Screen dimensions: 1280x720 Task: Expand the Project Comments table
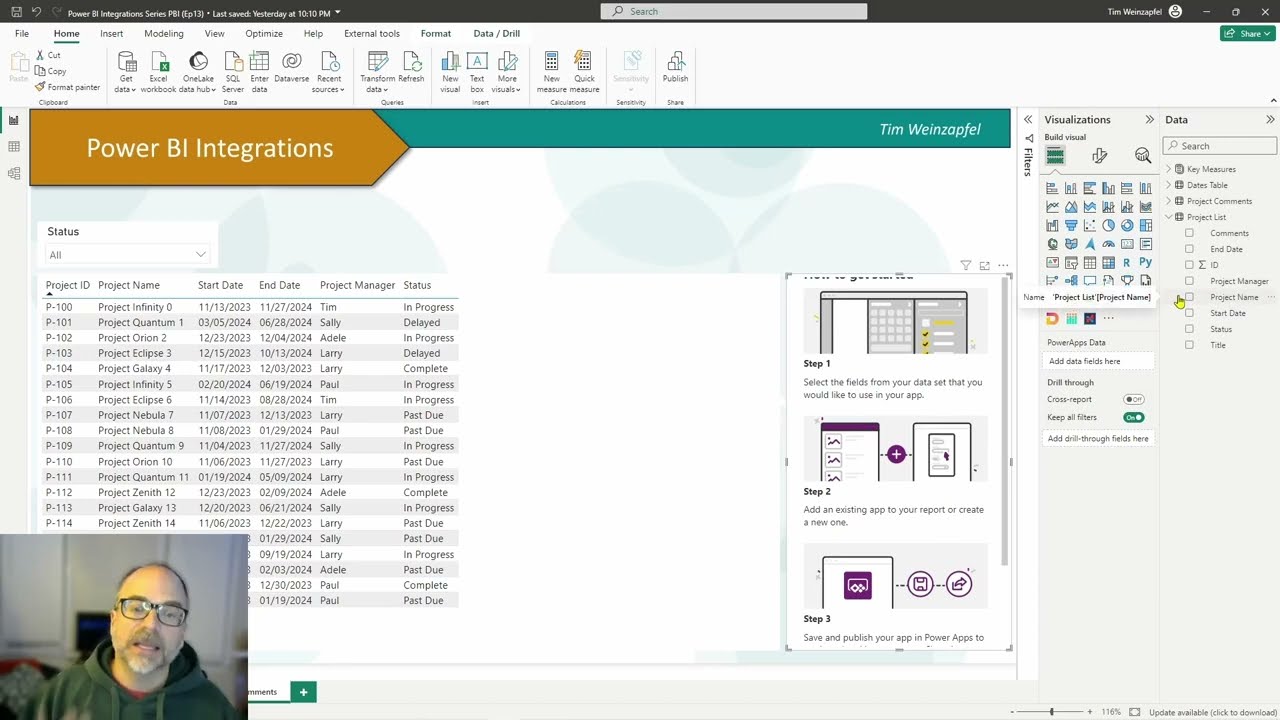point(1168,201)
